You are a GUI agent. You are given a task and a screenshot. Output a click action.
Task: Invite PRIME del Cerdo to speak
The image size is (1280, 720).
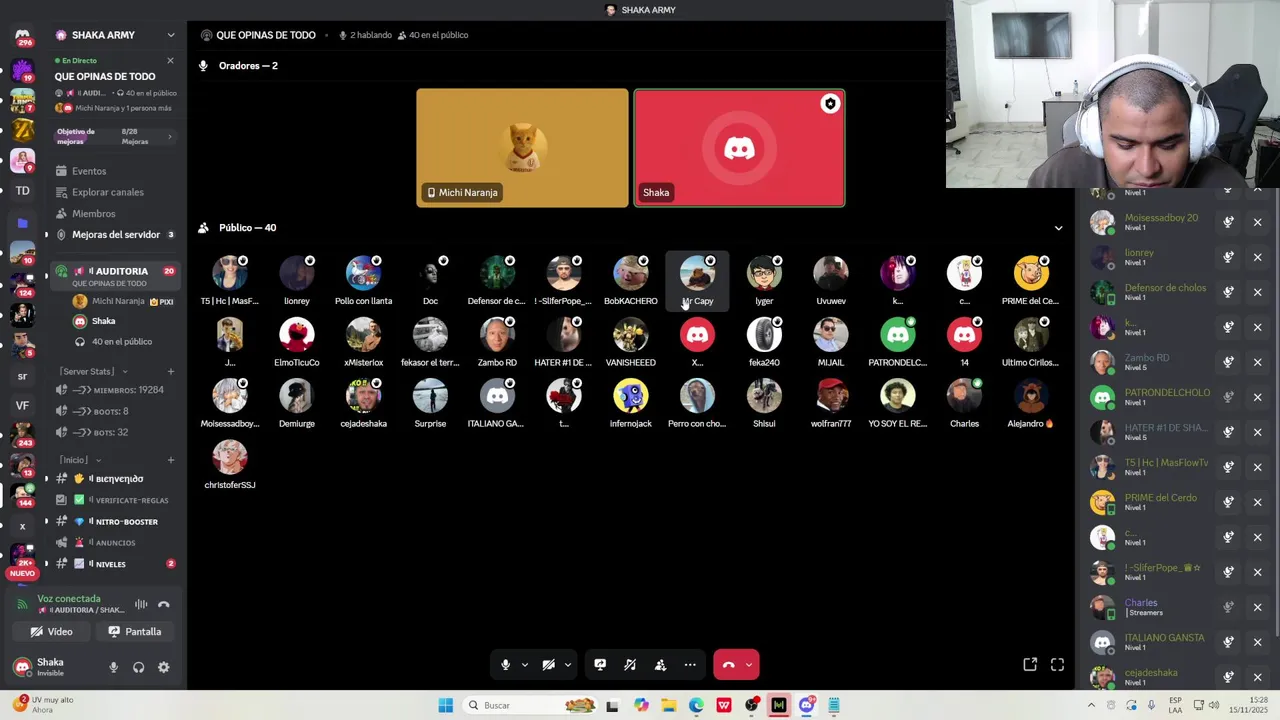(1228, 502)
